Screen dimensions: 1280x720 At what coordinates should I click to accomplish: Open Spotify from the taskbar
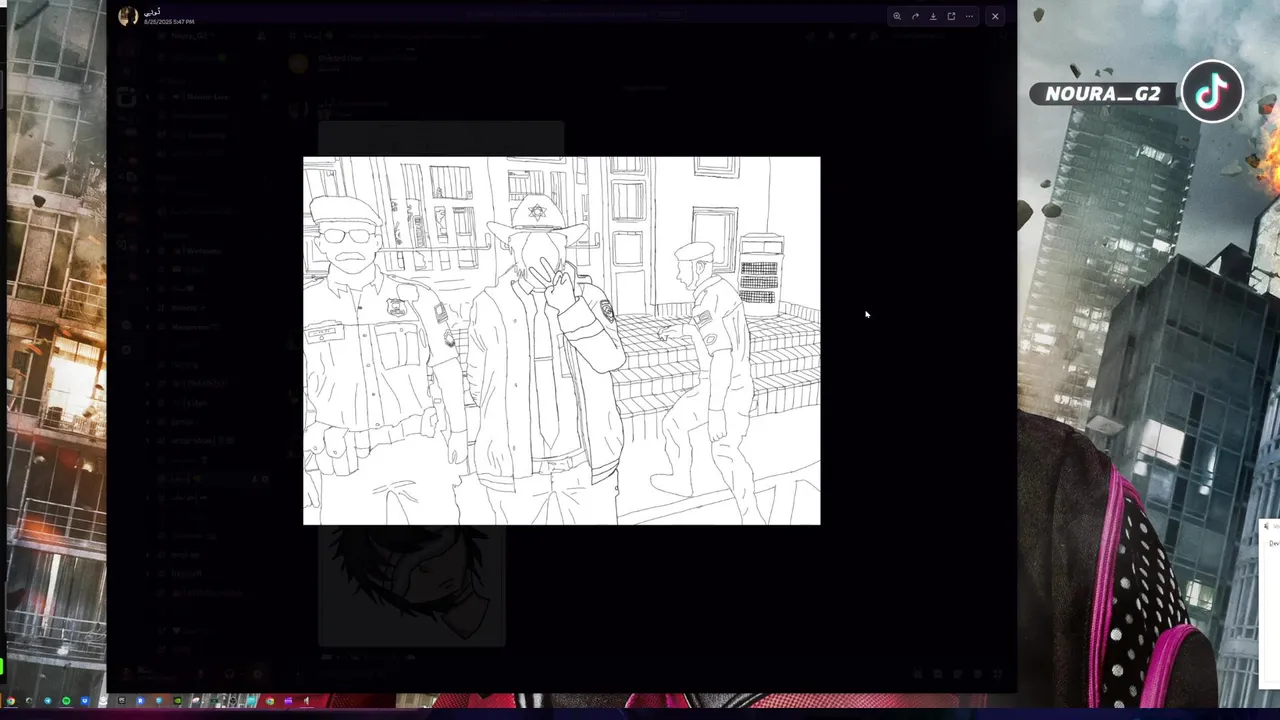[66, 701]
